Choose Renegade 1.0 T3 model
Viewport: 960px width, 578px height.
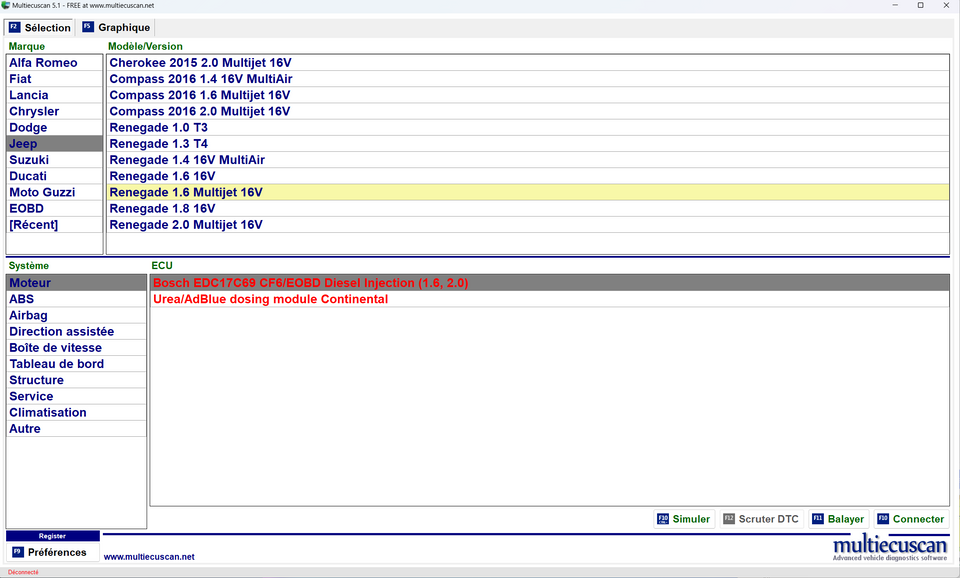click(528, 127)
